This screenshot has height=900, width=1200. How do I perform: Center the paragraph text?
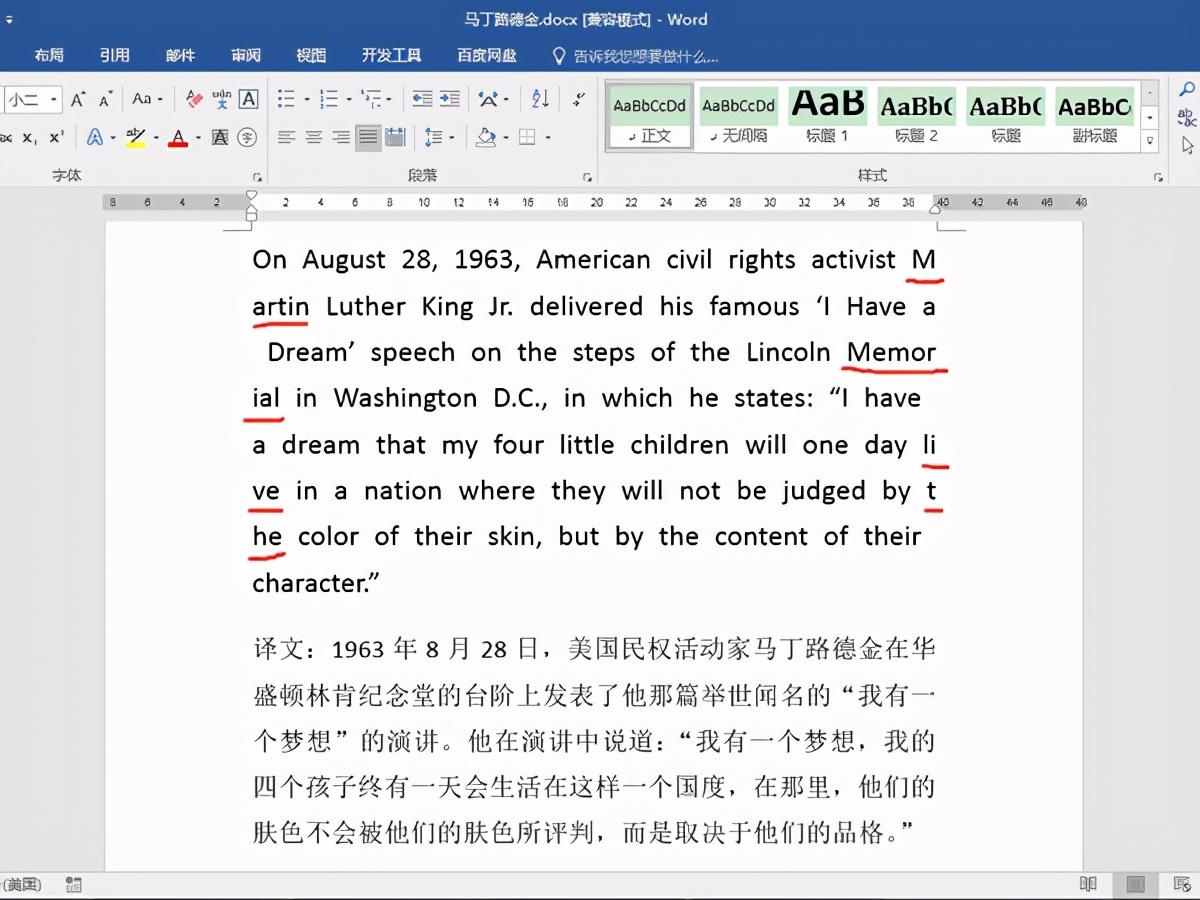pos(313,137)
